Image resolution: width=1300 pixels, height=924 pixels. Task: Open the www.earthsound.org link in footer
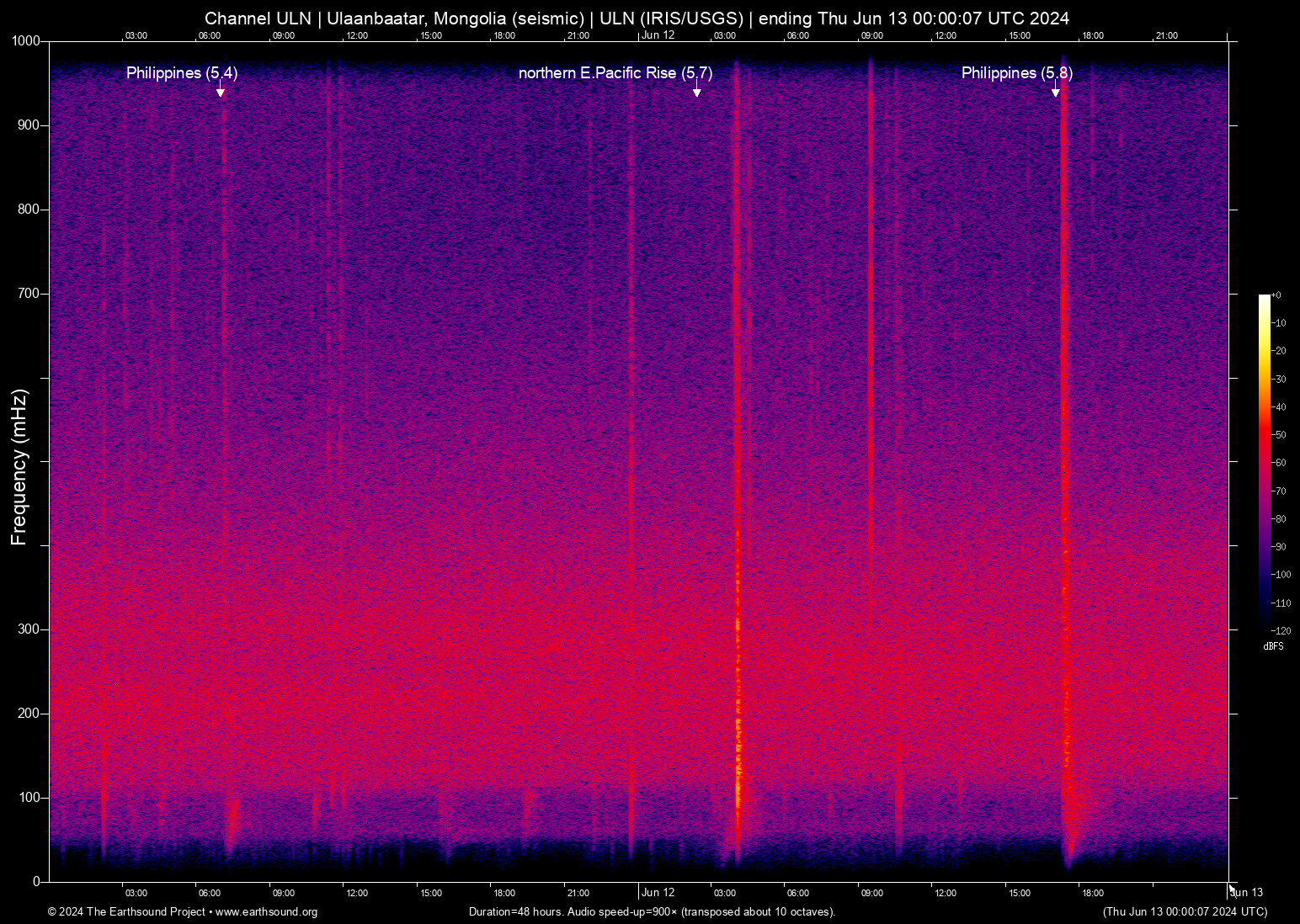pos(266,912)
